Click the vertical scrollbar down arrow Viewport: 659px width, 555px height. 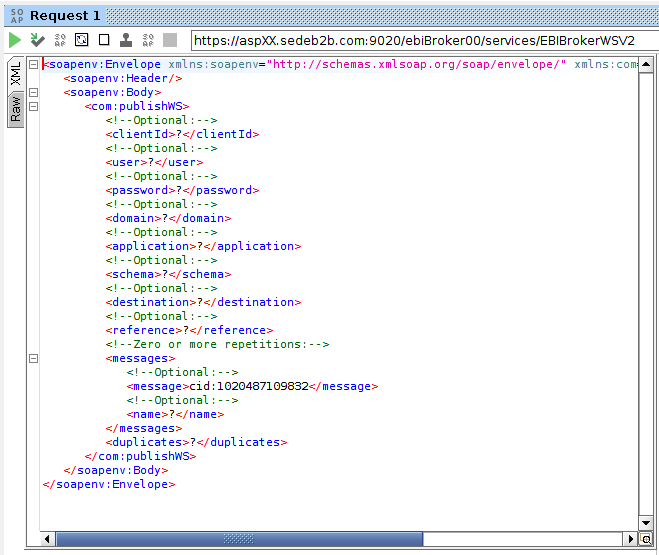pos(646,522)
